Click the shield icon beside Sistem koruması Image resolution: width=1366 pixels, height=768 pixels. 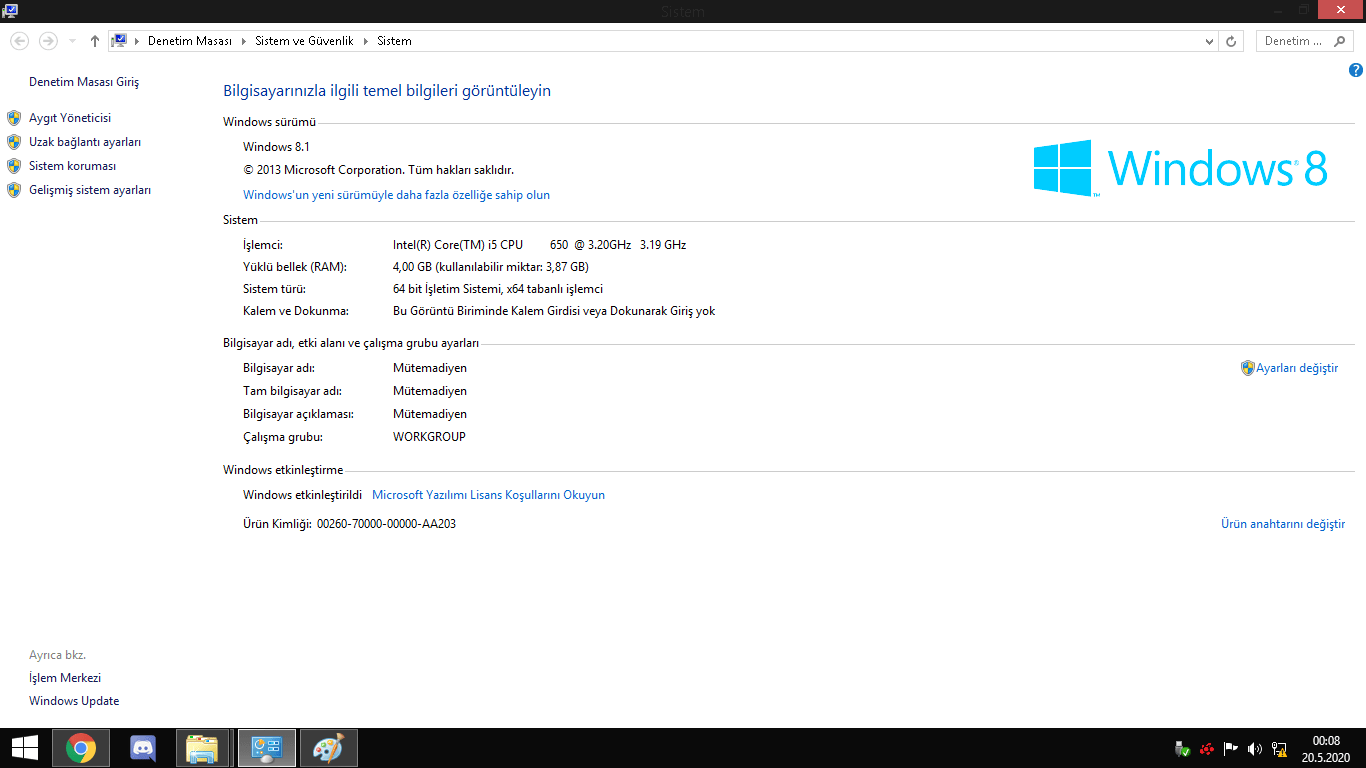pyautogui.click(x=14, y=166)
